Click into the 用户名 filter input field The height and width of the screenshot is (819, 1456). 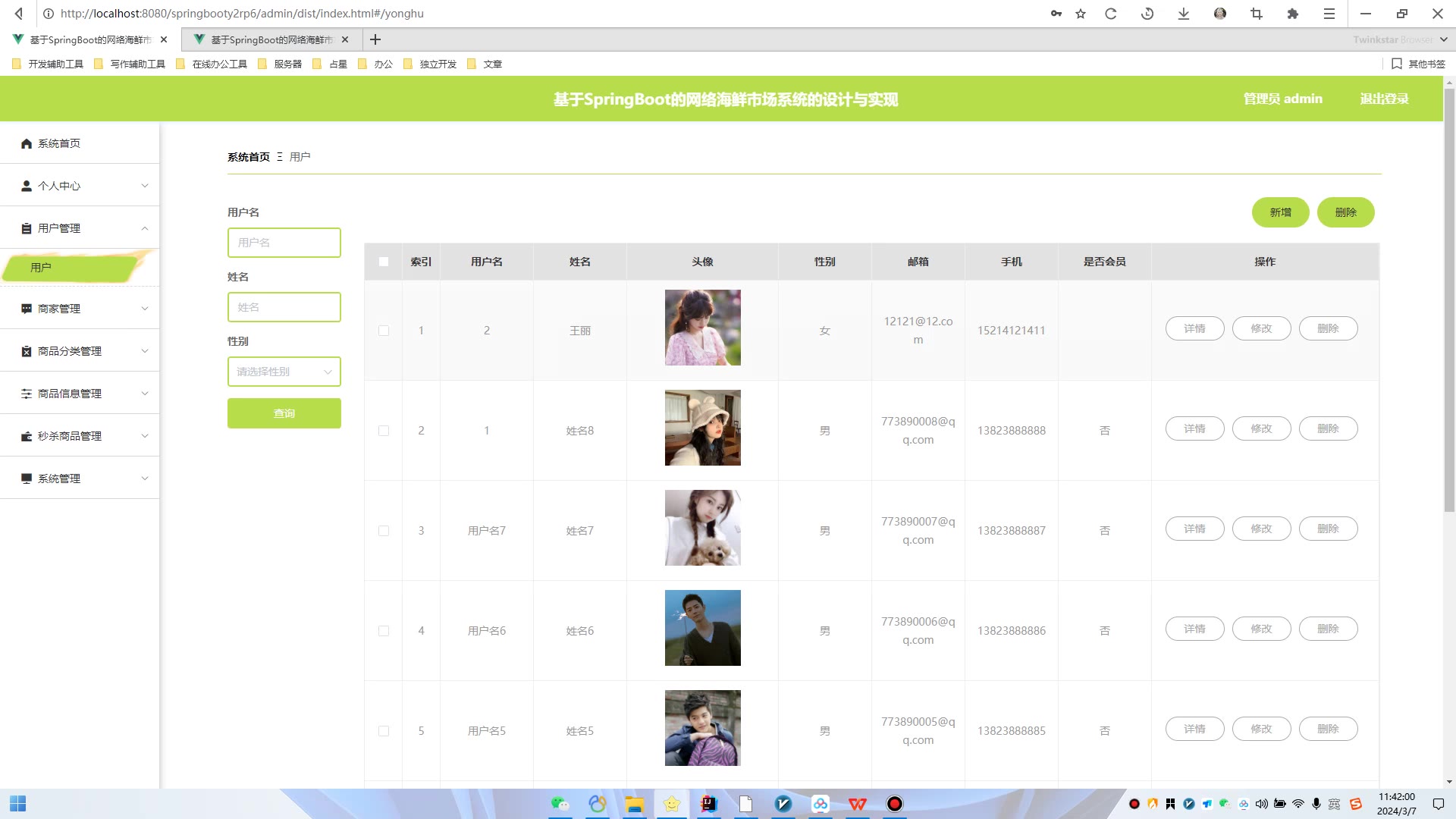pyautogui.click(x=284, y=243)
